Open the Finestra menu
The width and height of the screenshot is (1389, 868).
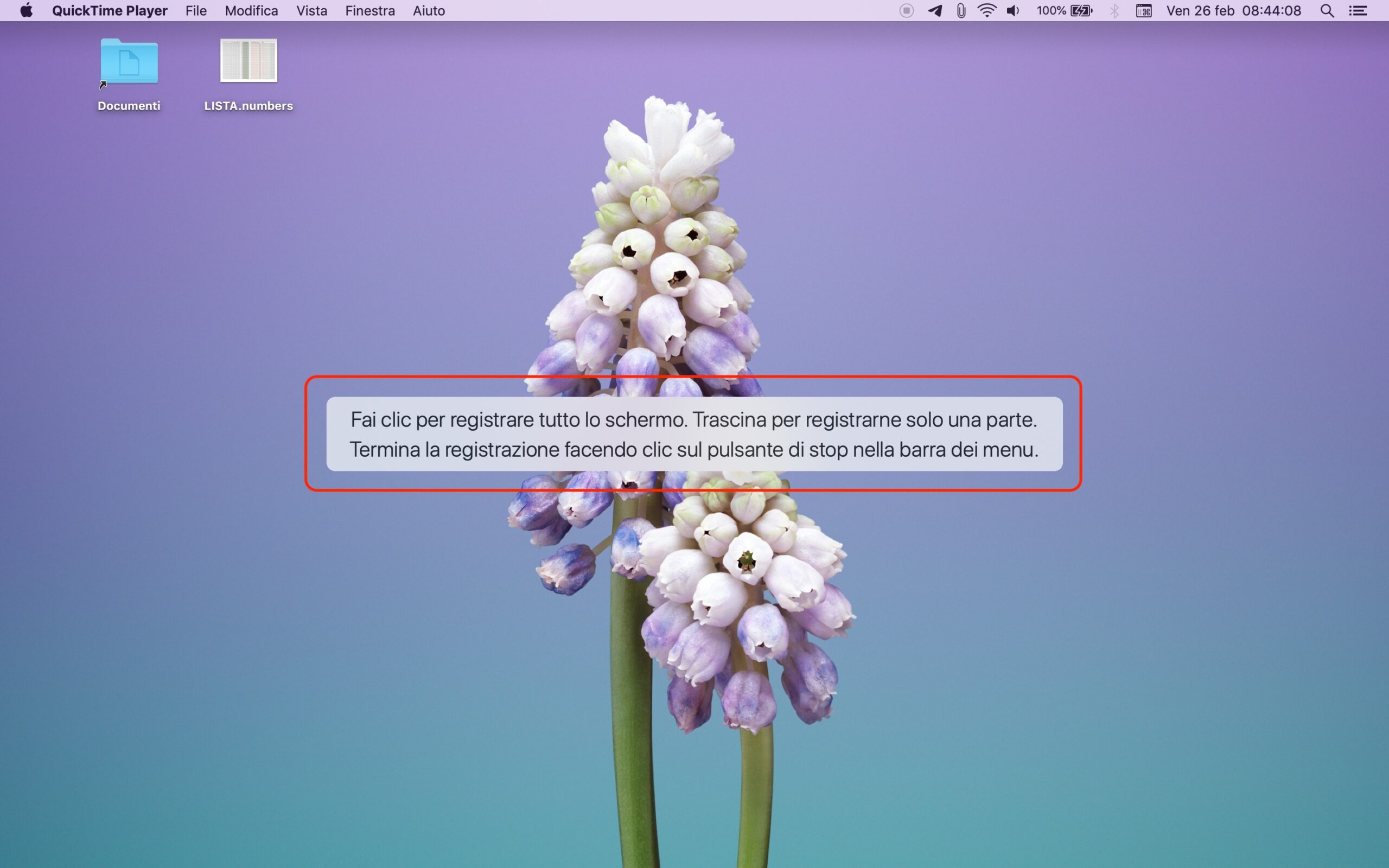[370, 11]
